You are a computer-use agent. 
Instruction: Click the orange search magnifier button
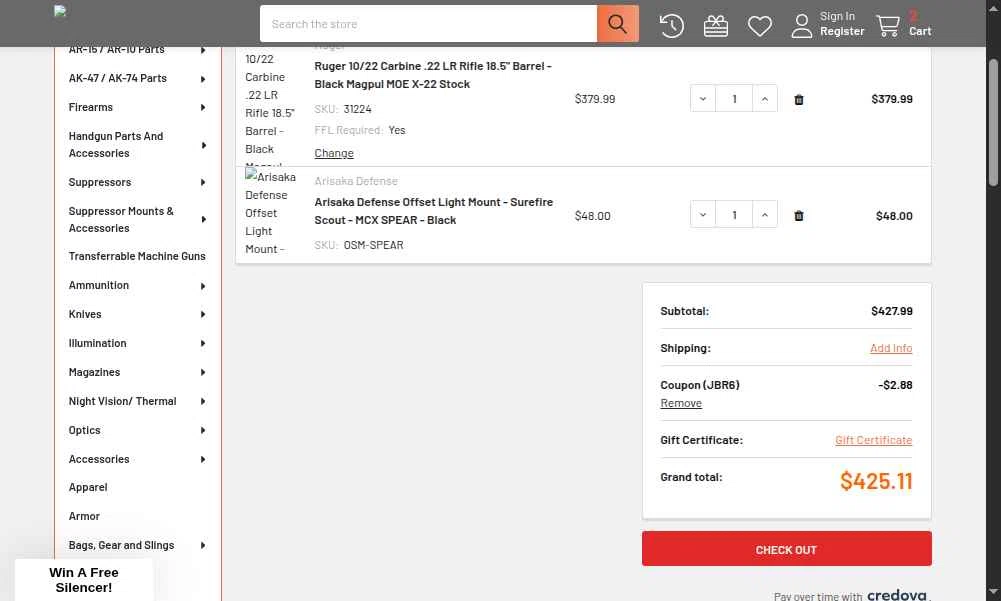[617, 24]
